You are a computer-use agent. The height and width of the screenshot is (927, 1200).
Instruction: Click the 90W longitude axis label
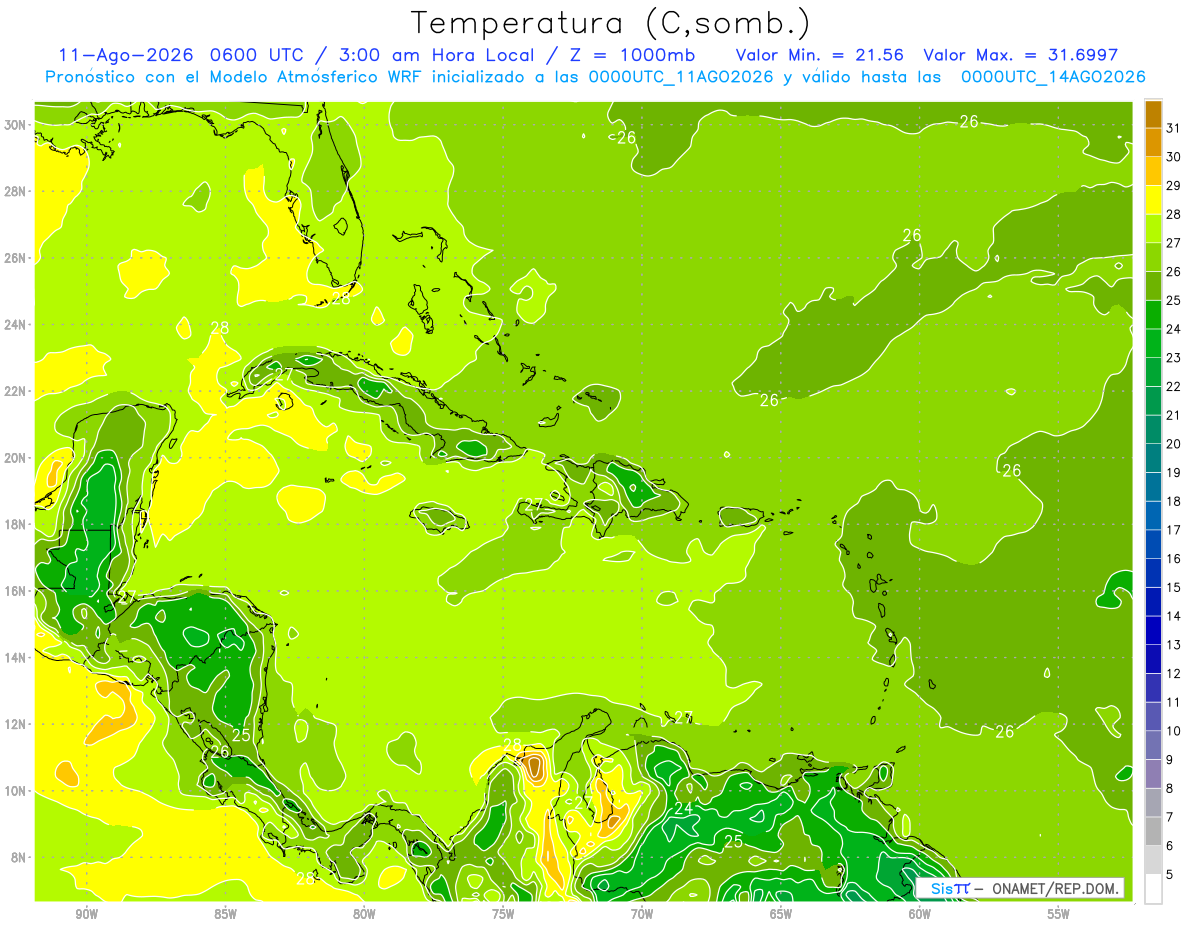pyautogui.click(x=86, y=914)
